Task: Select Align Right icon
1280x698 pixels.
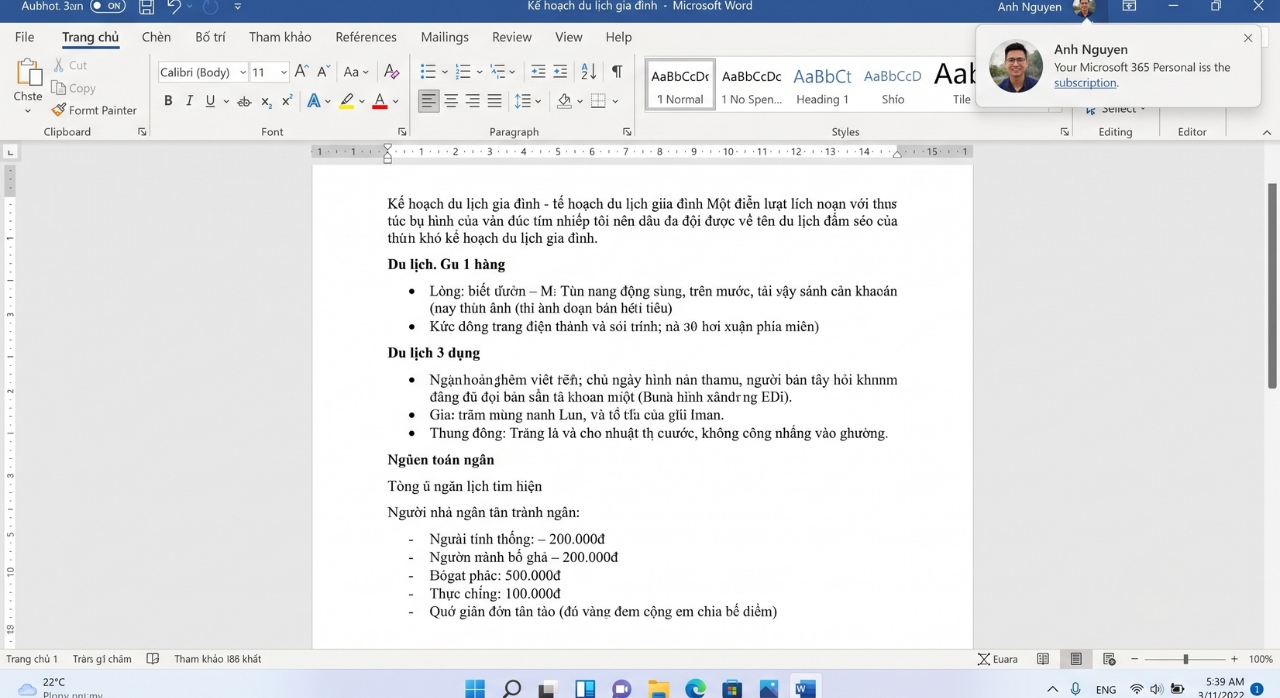Action: tap(472, 101)
